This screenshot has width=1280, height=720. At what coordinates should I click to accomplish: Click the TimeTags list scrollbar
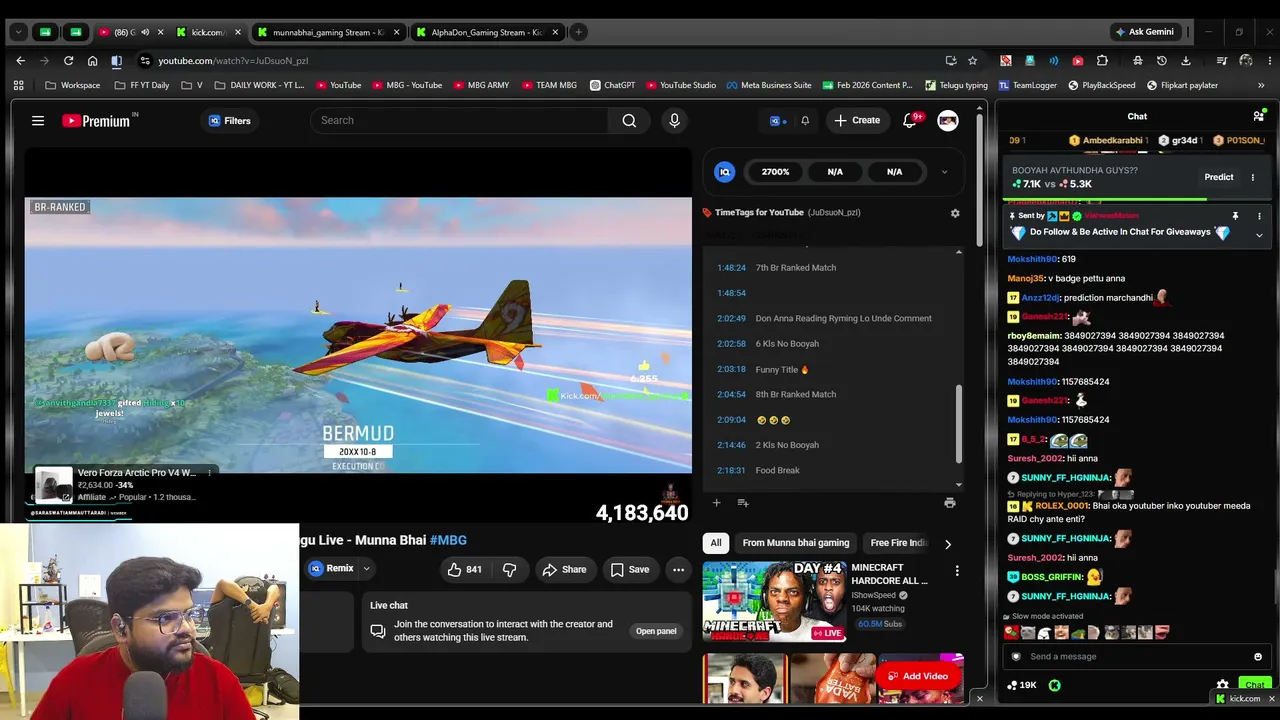958,425
